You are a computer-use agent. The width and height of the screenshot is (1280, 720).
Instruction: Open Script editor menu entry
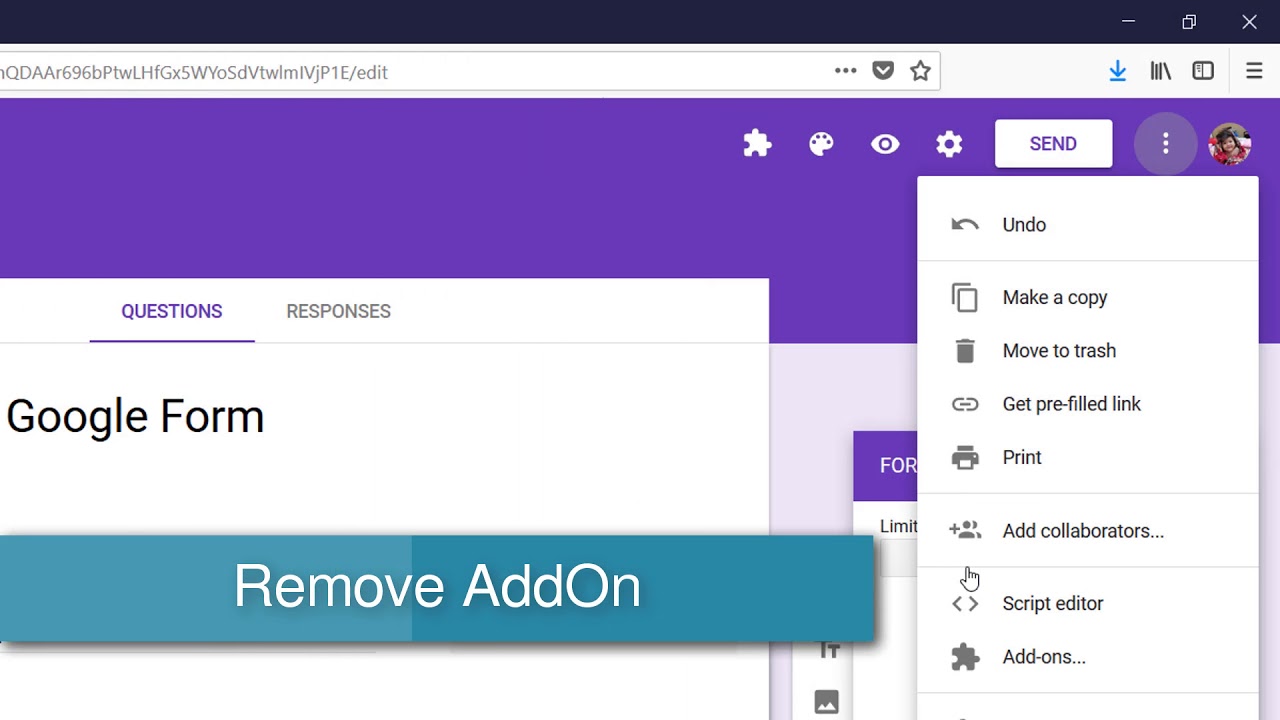(1088, 604)
